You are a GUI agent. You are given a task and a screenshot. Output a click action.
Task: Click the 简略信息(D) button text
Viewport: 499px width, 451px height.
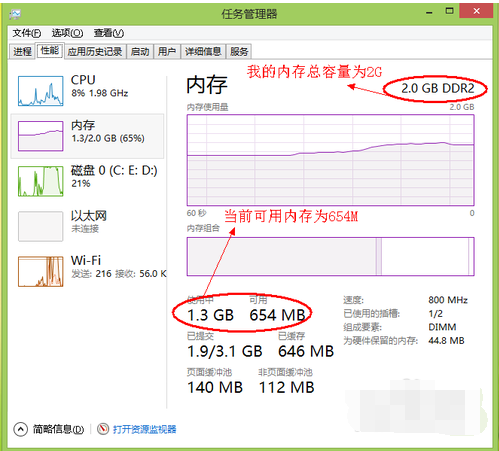click(x=58, y=429)
